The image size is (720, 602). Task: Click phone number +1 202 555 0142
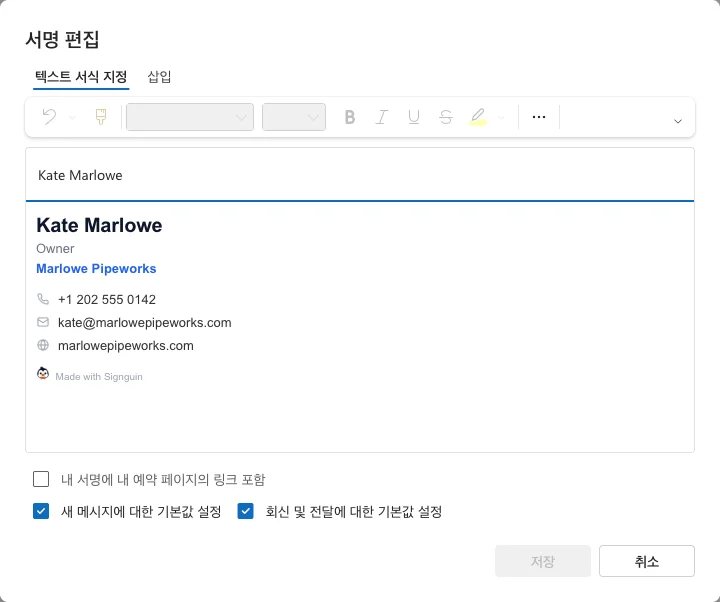coord(107,299)
